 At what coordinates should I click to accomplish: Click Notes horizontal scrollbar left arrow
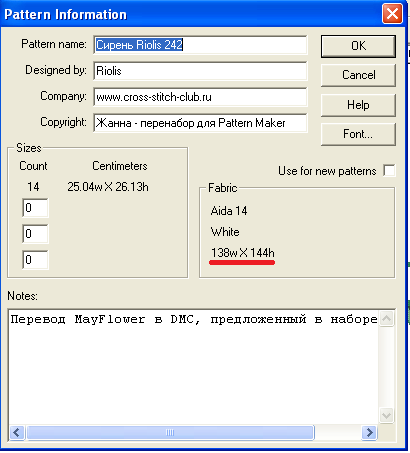point(17,433)
